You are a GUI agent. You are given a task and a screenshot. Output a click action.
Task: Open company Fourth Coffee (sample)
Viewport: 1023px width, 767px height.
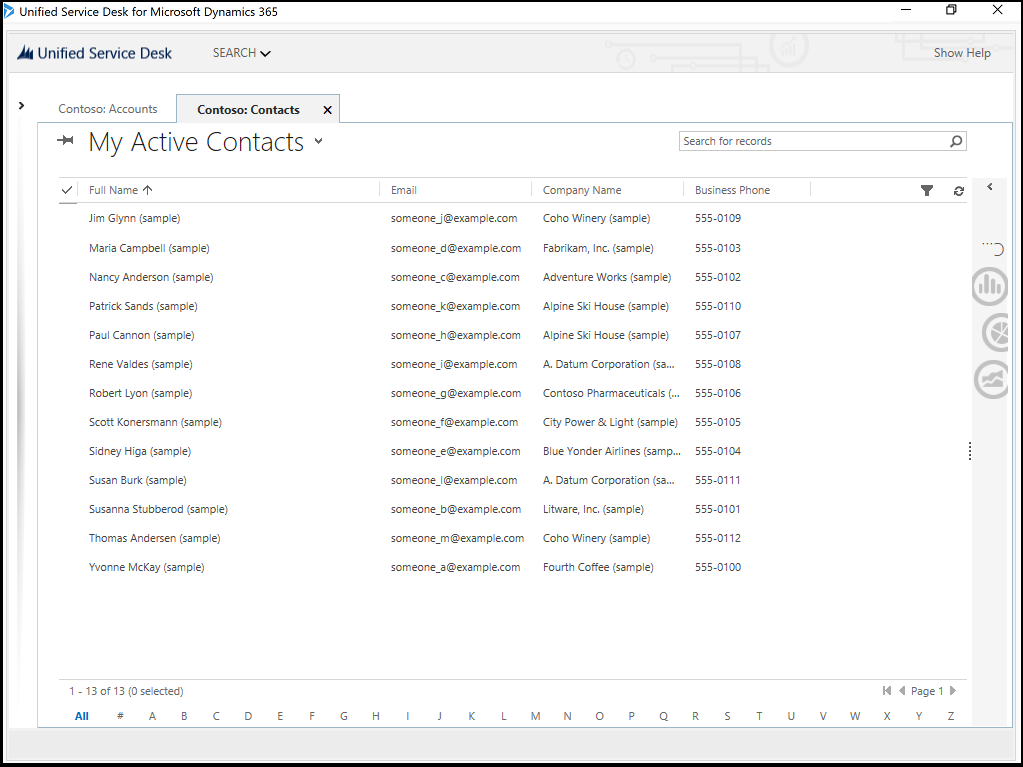click(598, 567)
